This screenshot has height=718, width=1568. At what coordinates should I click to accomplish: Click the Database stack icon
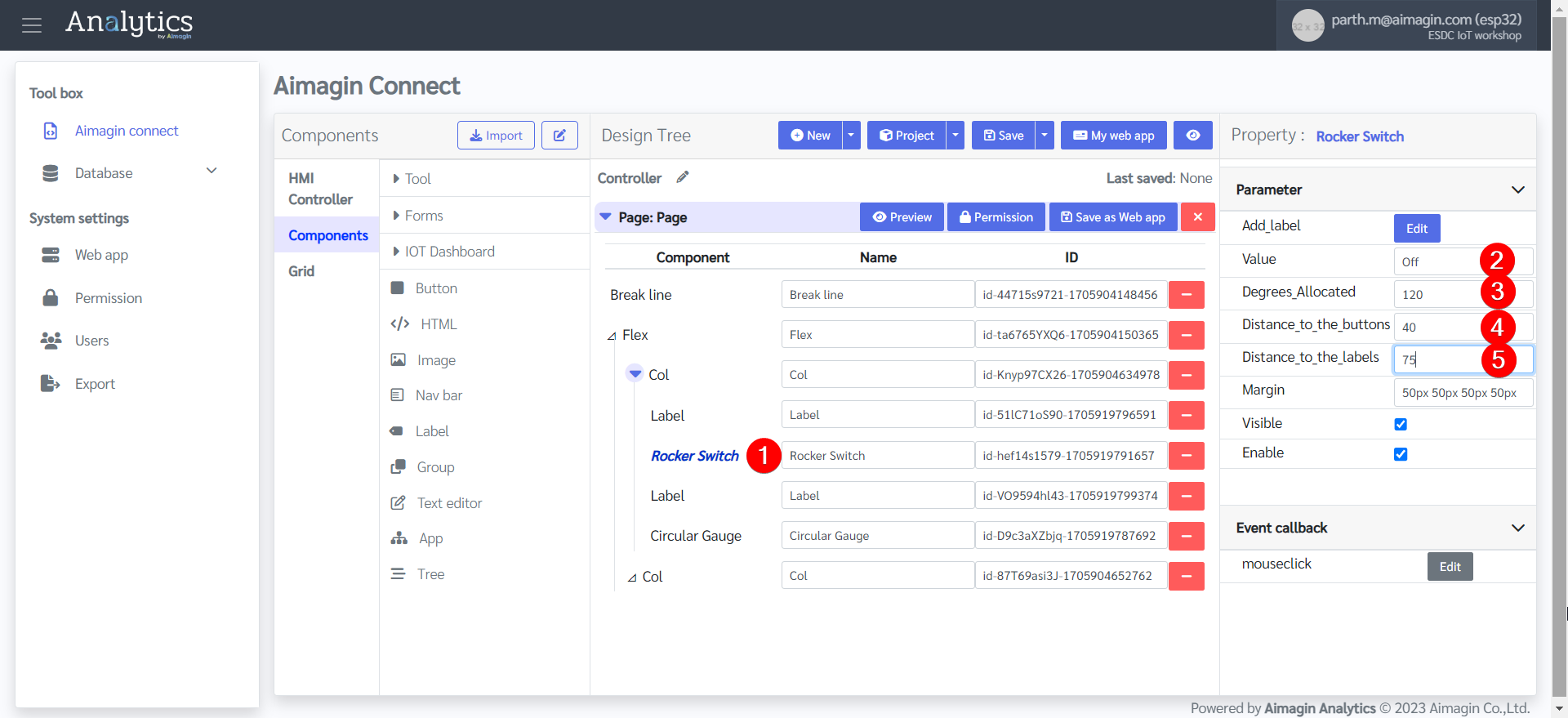pyautogui.click(x=51, y=173)
